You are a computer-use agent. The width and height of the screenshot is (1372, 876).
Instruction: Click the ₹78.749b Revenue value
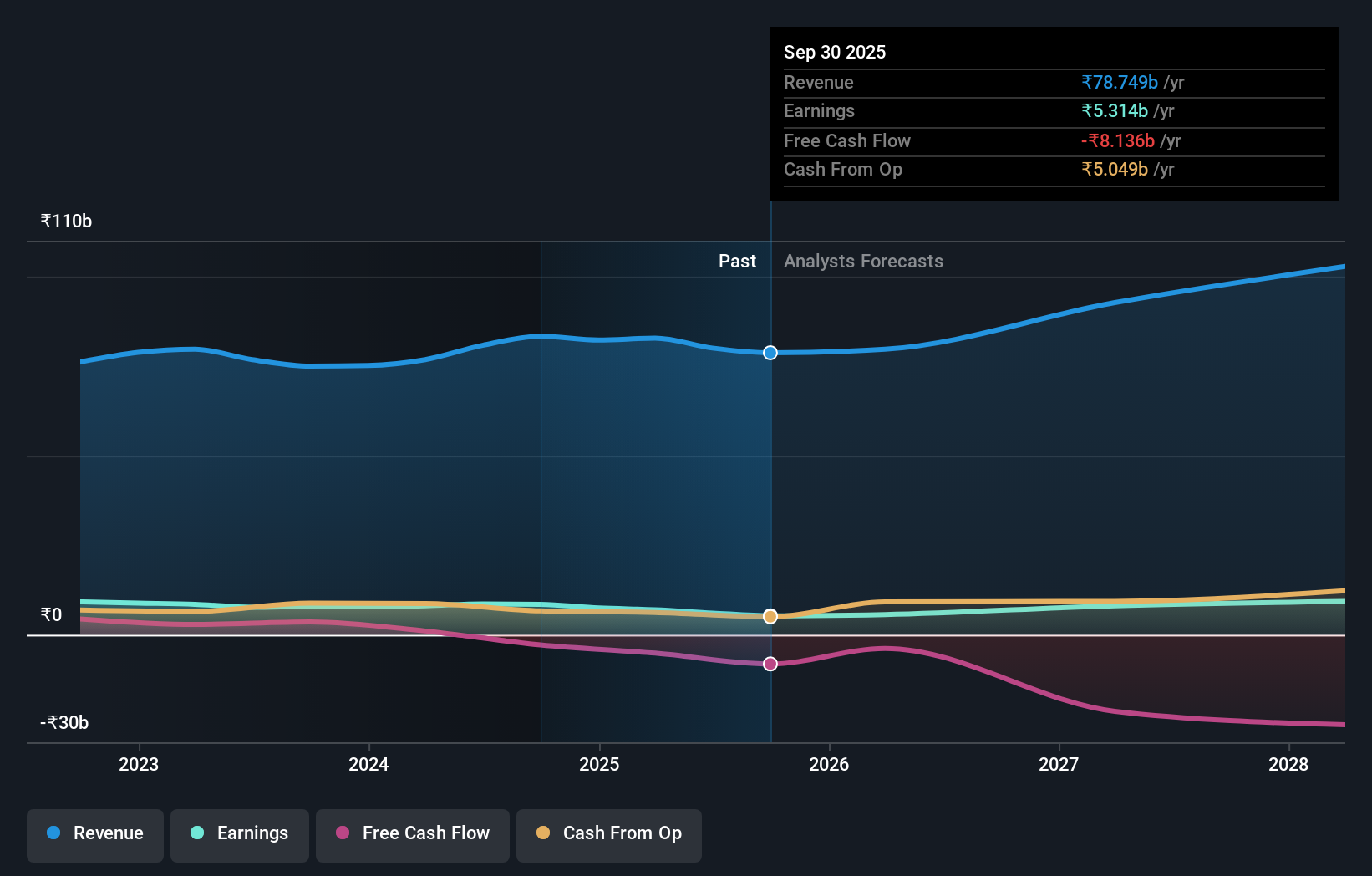[x=1120, y=82]
